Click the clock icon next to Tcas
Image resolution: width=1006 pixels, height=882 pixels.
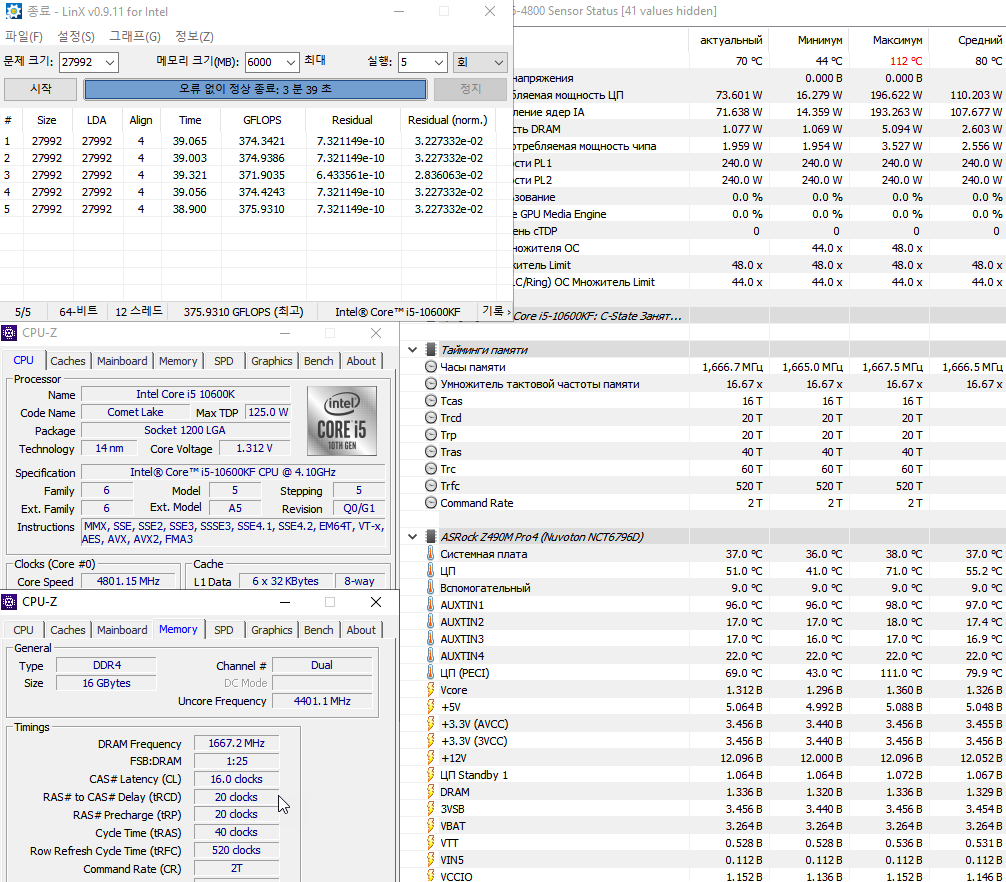[431, 401]
